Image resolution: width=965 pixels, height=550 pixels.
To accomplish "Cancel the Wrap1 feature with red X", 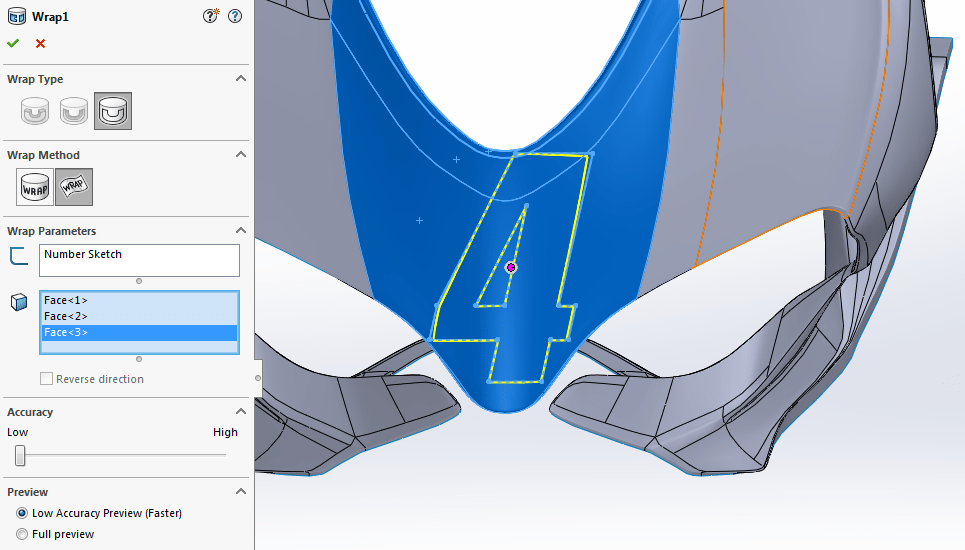I will 41,43.
